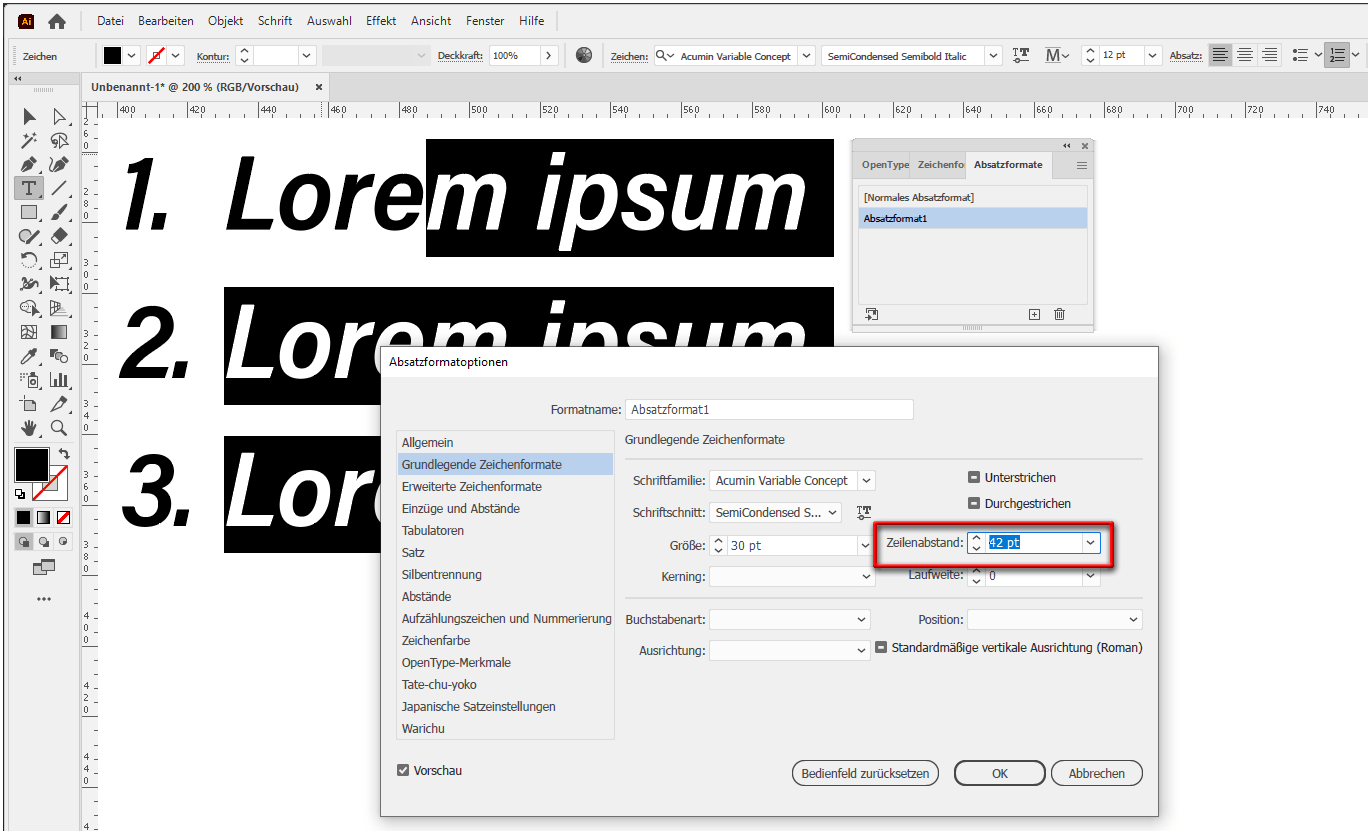Choose the Rectangle tool
This screenshot has width=1372, height=835.
pyautogui.click(x=29, y=212)
